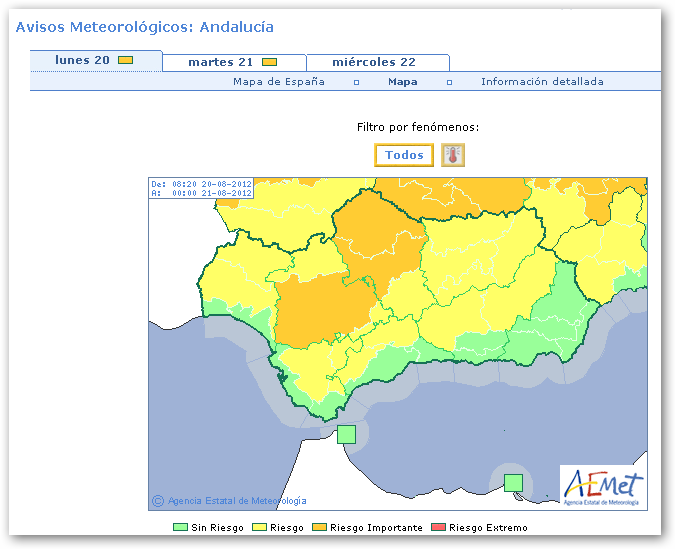Image resolution: width=675 pixels, height=549 pixels.
Task: Click the thermometer temperature filter icon
Action: pyautogui.click(x=453, y=155)
